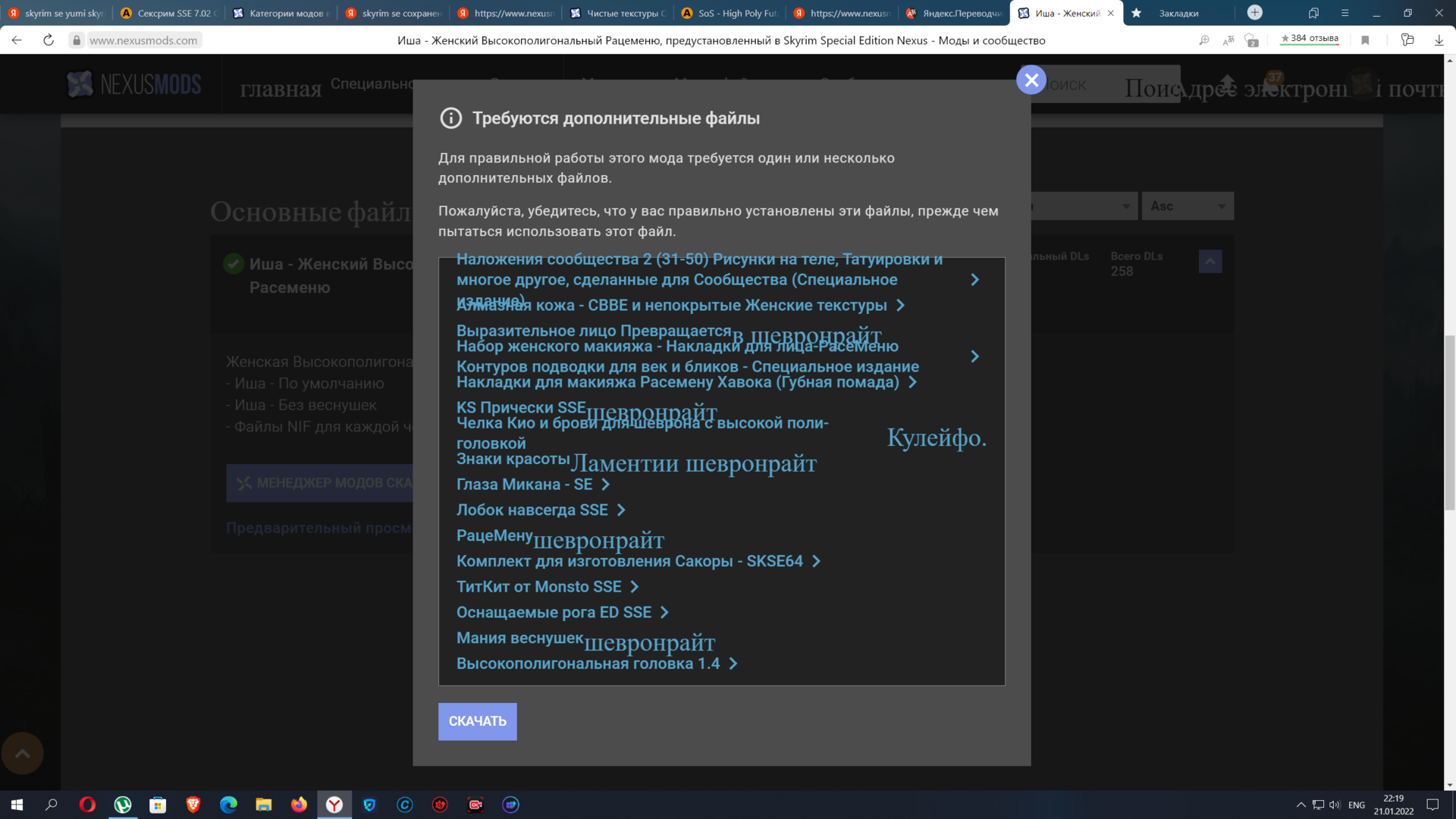Expand ТитКит от Monsto SSE chevron
Viewport: 1456px width, 819px height.
(635, 587)
